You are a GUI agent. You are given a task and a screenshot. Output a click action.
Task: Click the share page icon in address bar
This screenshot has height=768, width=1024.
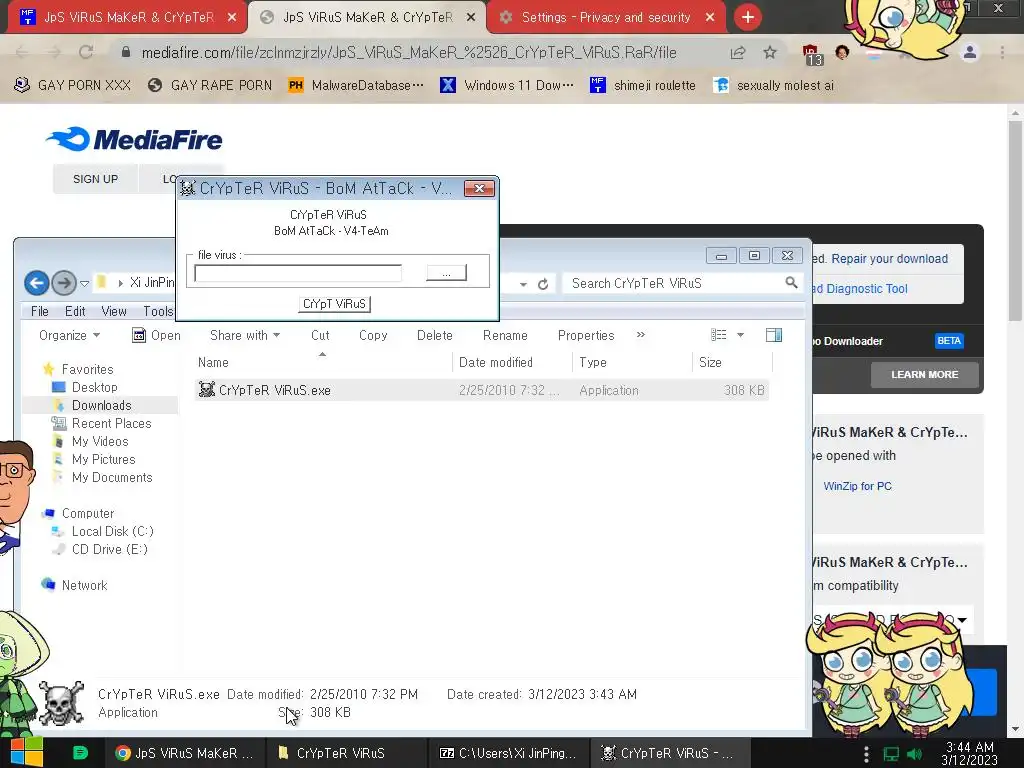[x=738, y=52]
